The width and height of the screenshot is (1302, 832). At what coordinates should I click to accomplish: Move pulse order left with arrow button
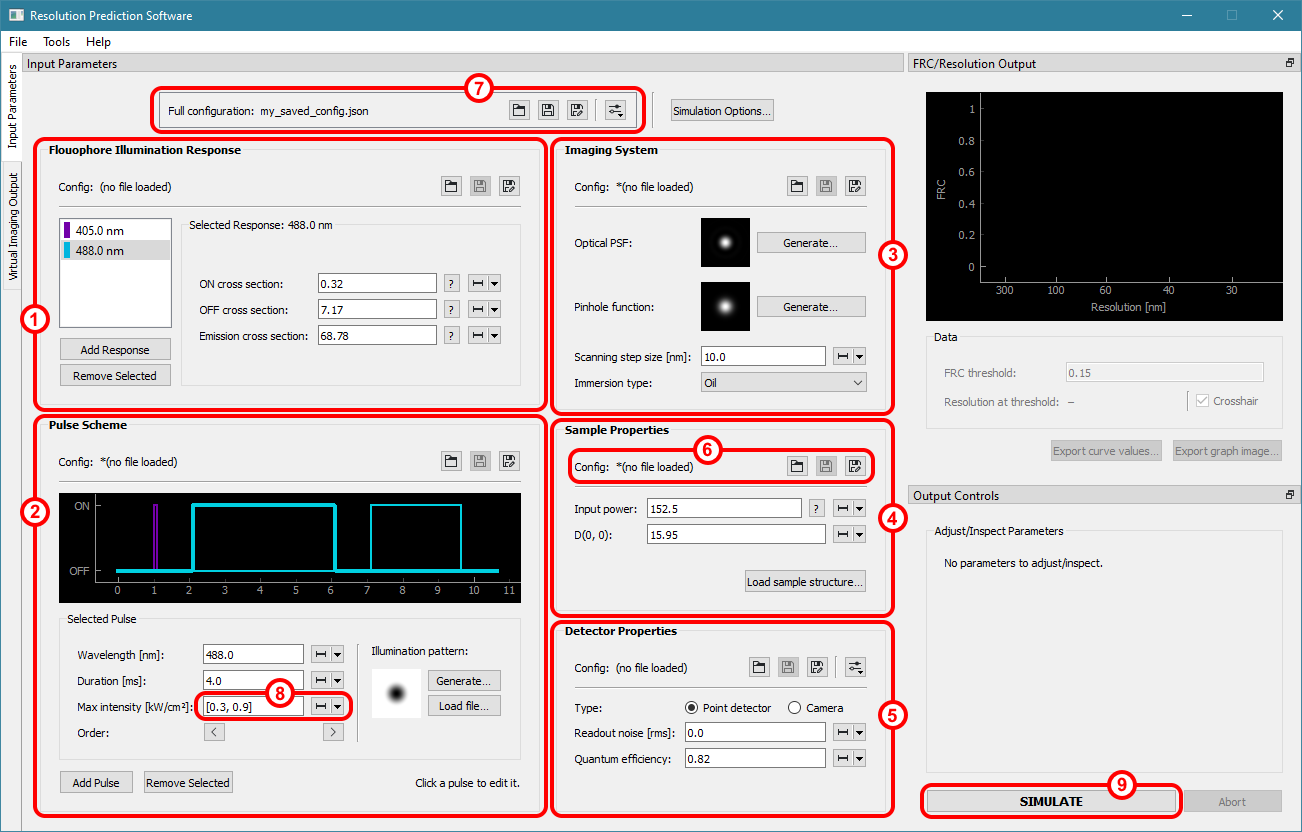(215, 732)
